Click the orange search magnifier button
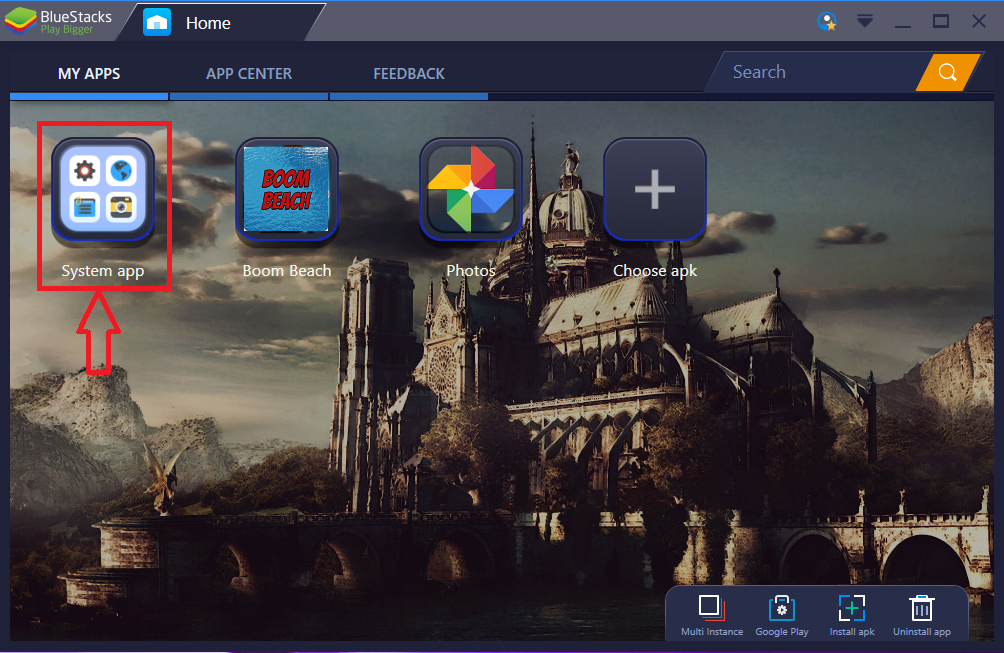The height and width of the screenshot is (653, 1004). coord(948,72)
